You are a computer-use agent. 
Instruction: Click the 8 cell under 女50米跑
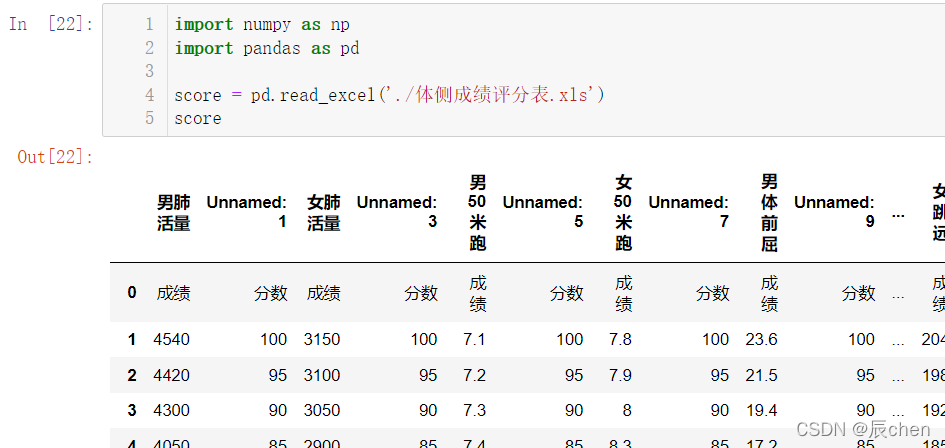[x=627, y=411]
